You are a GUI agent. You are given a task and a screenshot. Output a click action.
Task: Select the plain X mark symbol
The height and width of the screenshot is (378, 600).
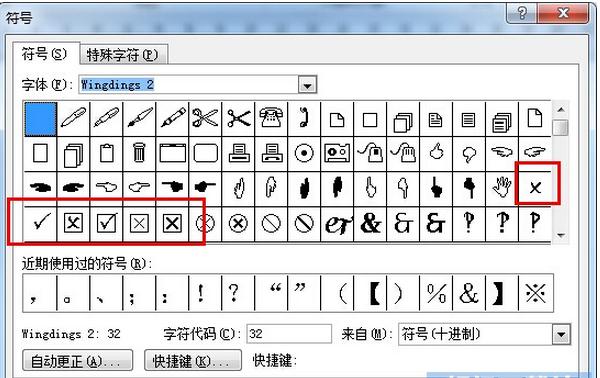point(535,188)
